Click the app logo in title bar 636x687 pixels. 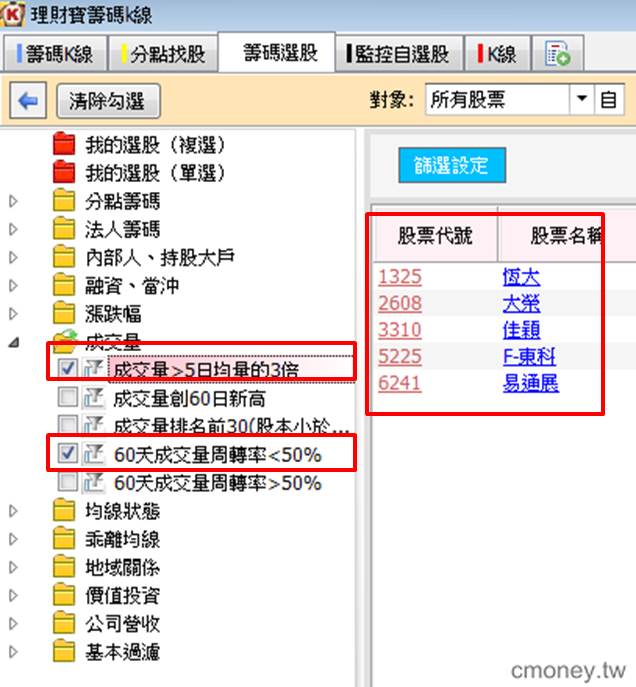coord(12,14)
